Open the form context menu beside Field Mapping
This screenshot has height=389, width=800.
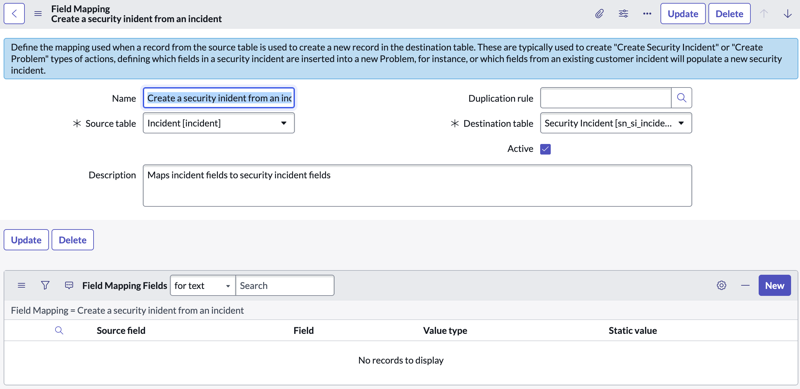[38, 14]
